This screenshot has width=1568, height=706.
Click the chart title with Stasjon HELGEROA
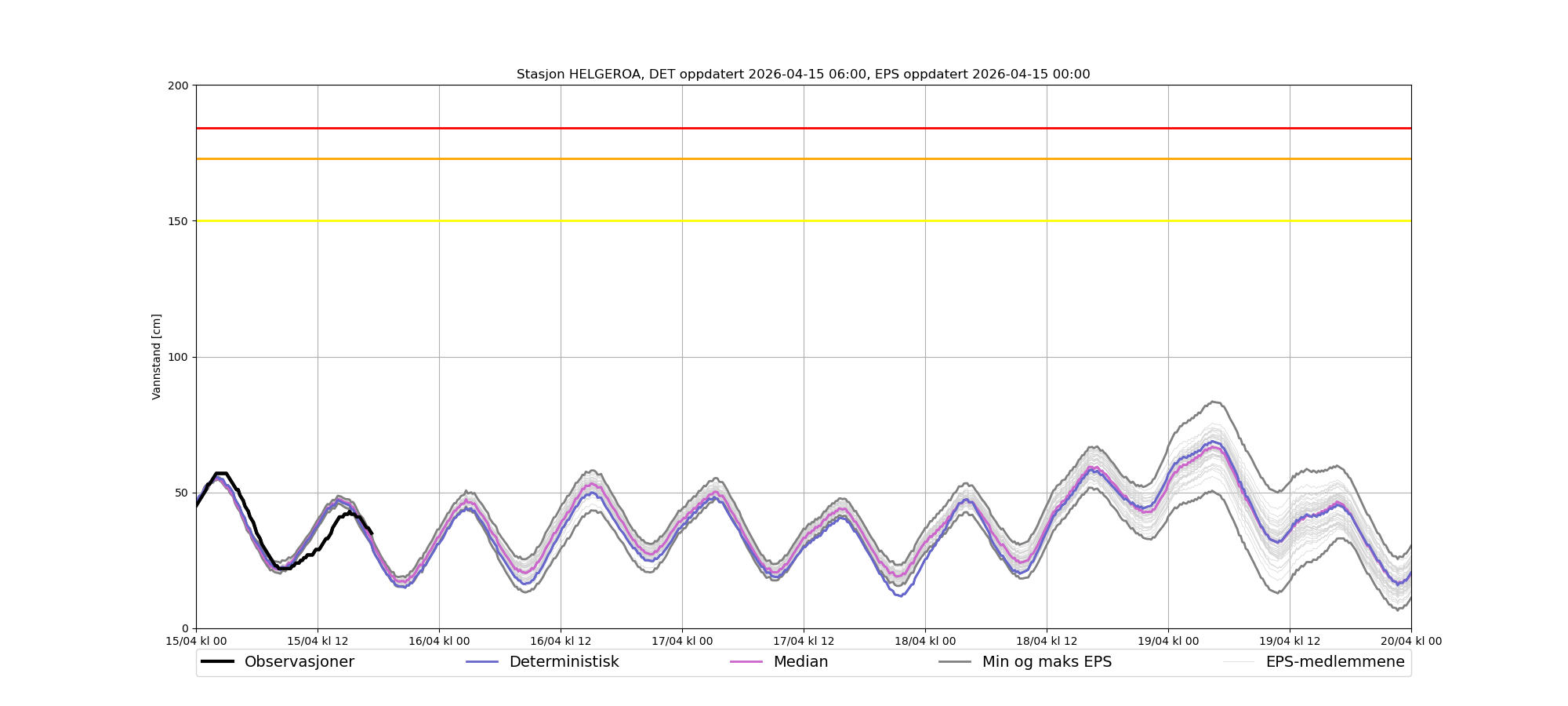tap(803, 75)
